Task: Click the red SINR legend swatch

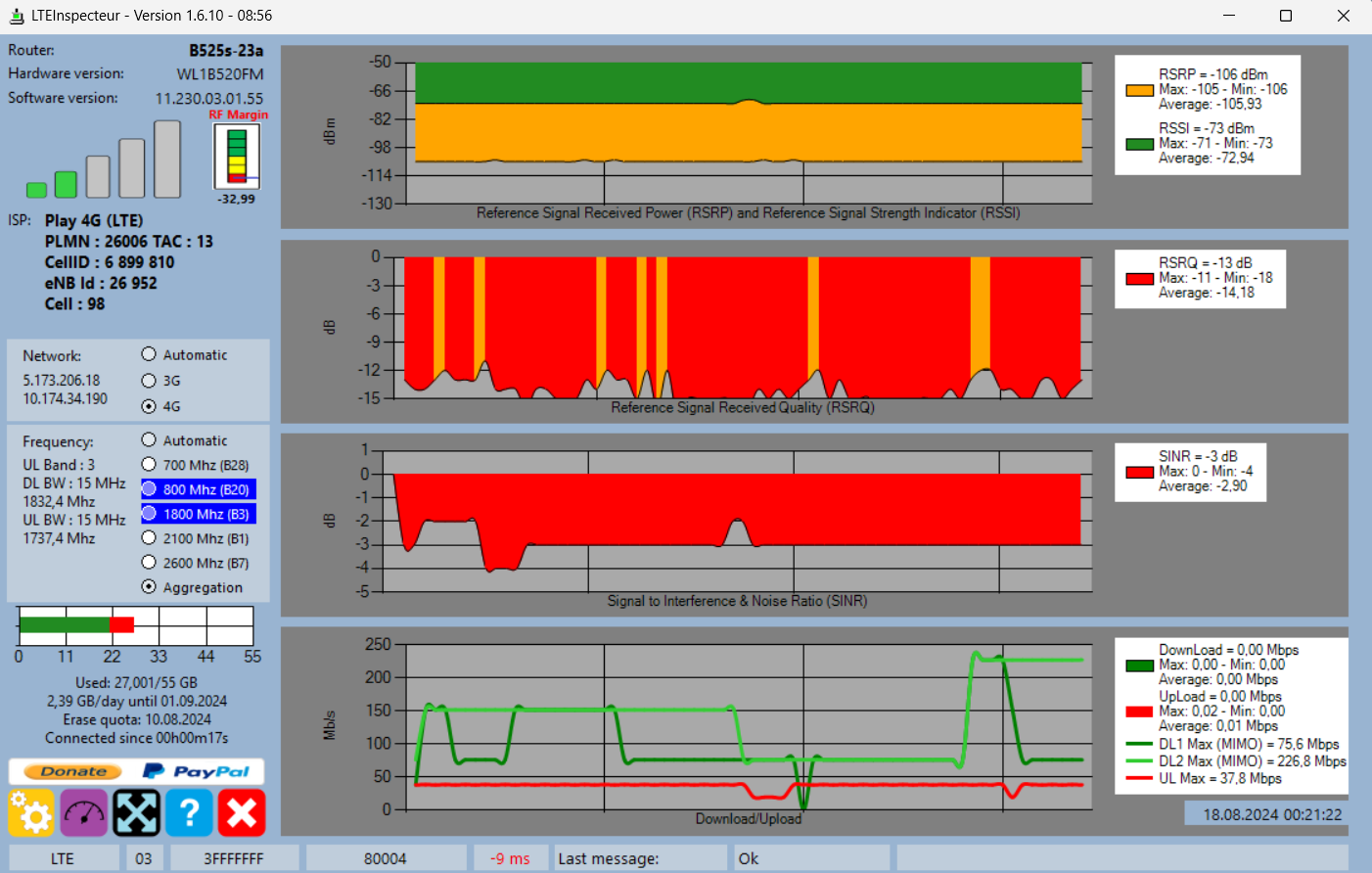Action: (x=1139, y=473)
